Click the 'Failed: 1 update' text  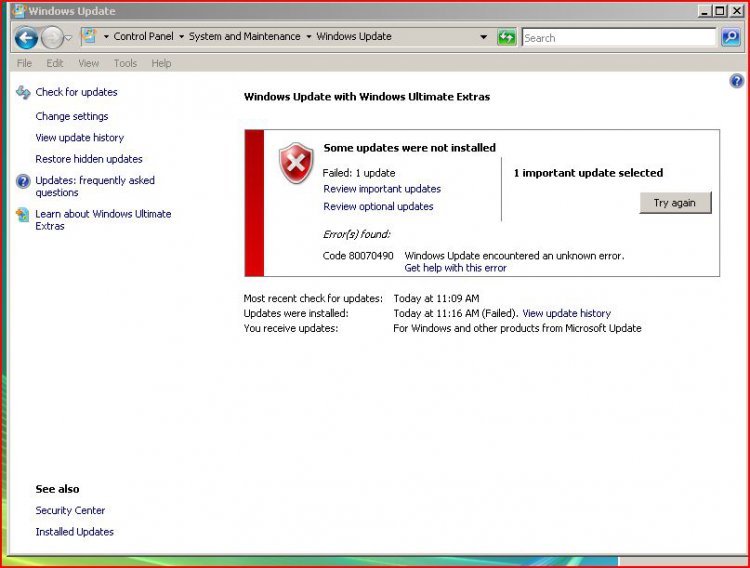click(359, 173)
